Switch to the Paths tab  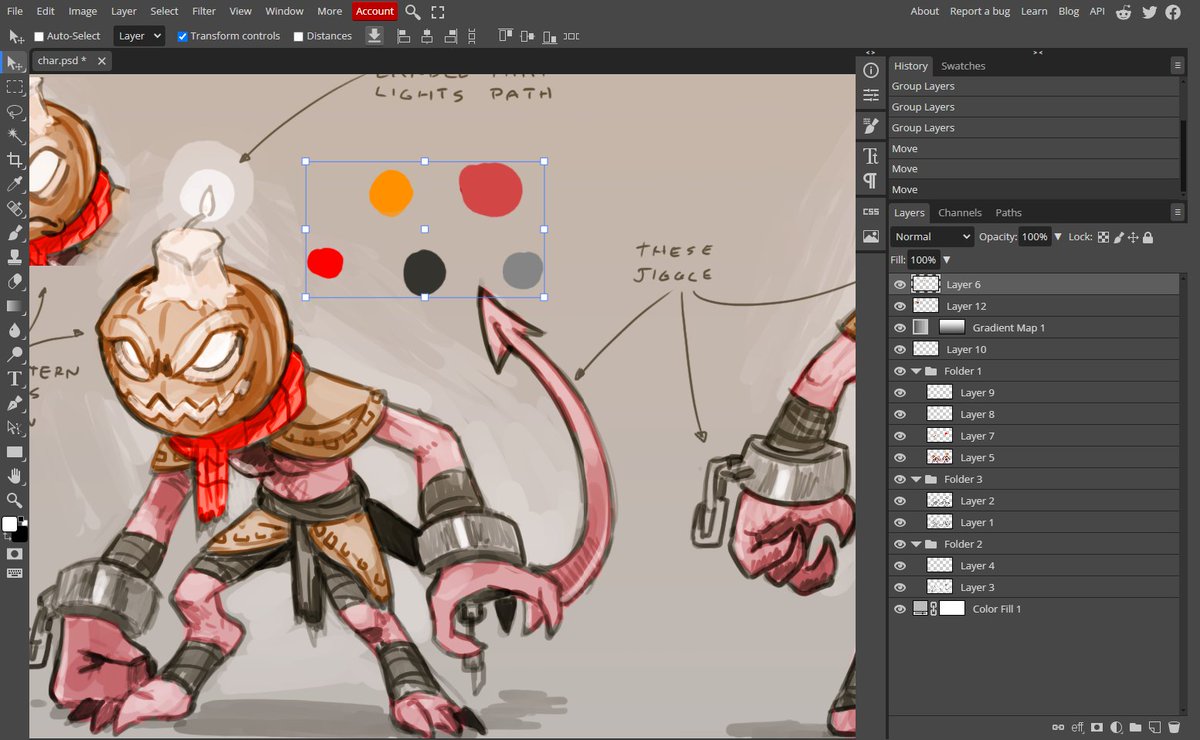point(1008,213)
